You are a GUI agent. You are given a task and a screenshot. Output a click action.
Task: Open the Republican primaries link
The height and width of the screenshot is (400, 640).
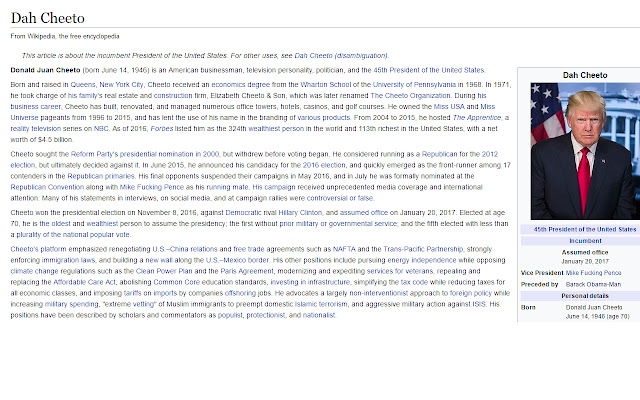101,176
